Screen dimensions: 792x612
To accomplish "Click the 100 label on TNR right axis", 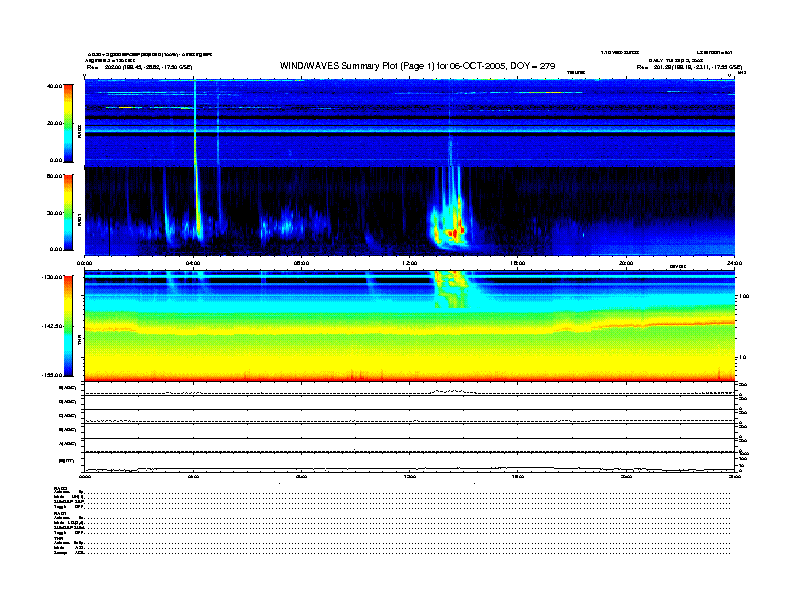I will click(744, 296).
